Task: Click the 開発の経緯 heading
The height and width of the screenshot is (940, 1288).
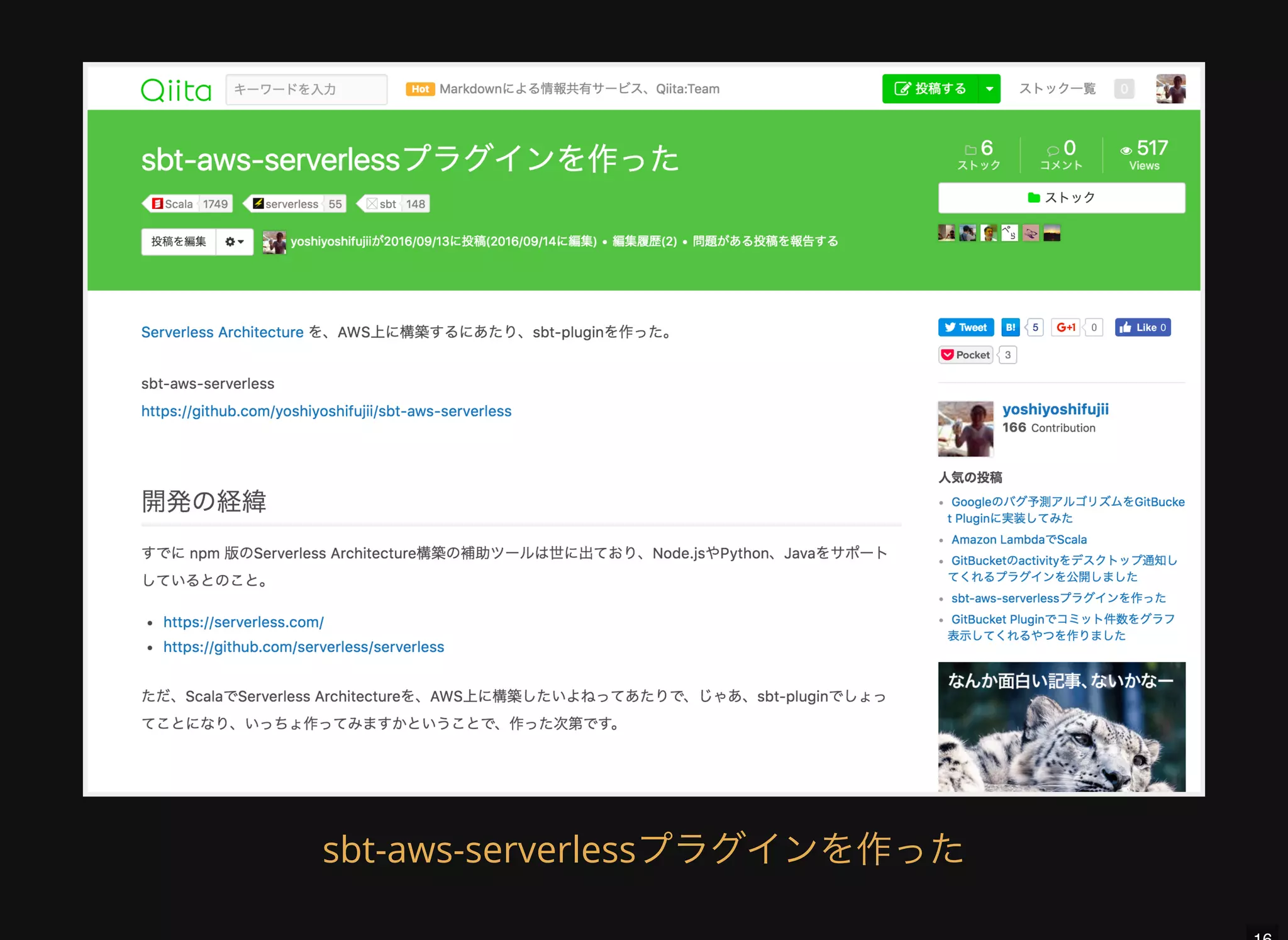Action: pos(204,501)
